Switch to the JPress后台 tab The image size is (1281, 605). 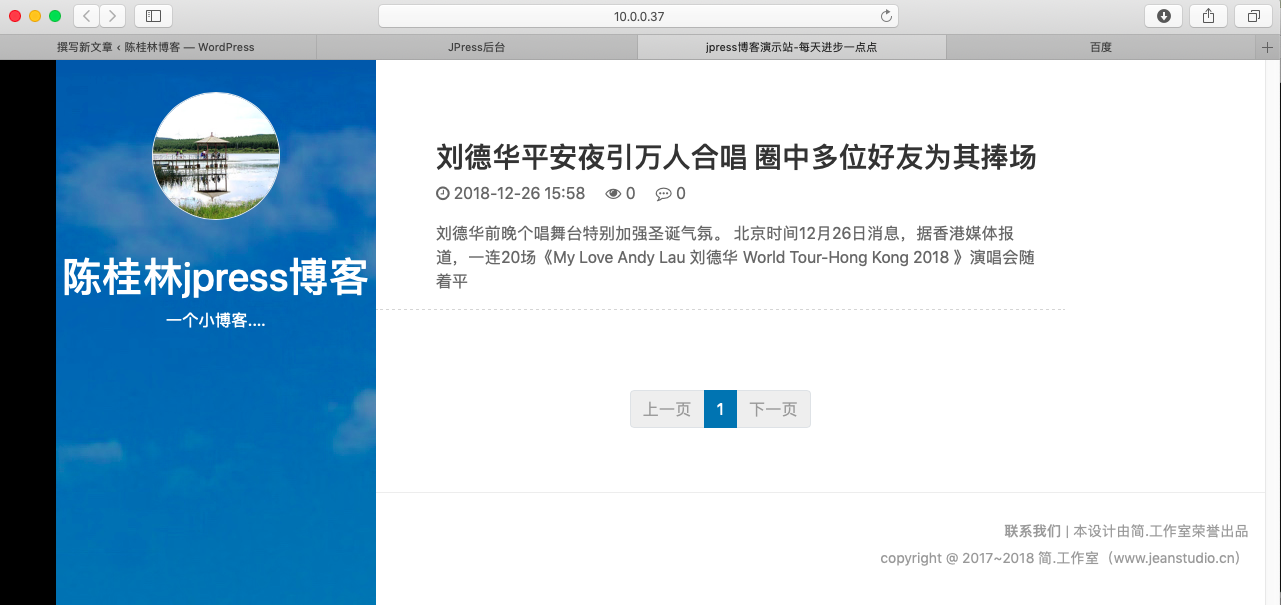click(476, 47)
